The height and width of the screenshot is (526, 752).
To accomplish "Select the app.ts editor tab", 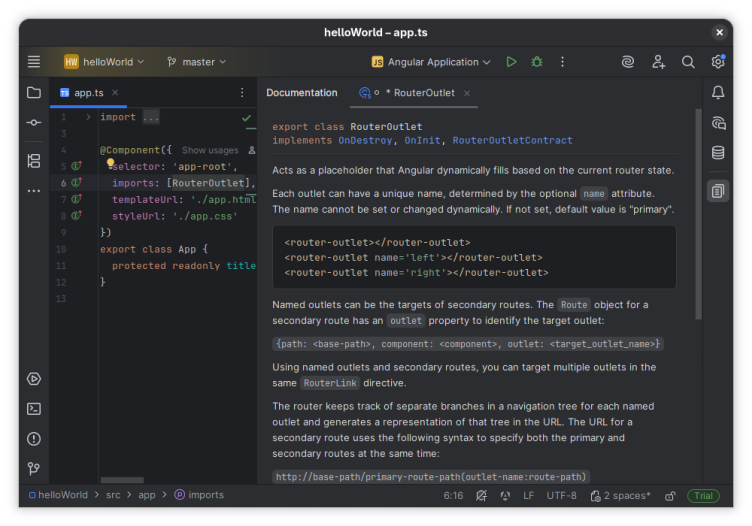I will point(88,93).
